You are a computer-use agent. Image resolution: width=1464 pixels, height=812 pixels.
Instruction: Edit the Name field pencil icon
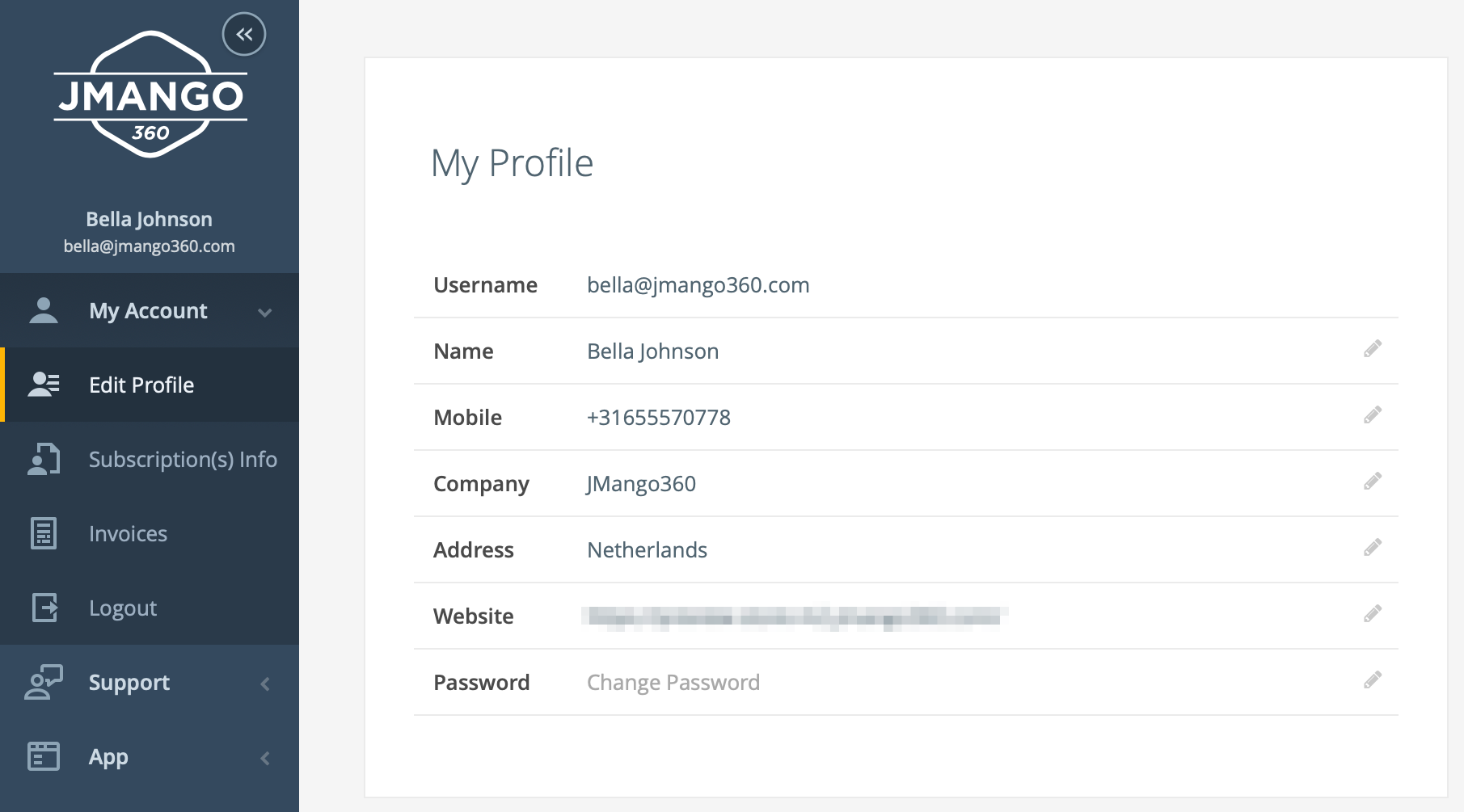1373,349
